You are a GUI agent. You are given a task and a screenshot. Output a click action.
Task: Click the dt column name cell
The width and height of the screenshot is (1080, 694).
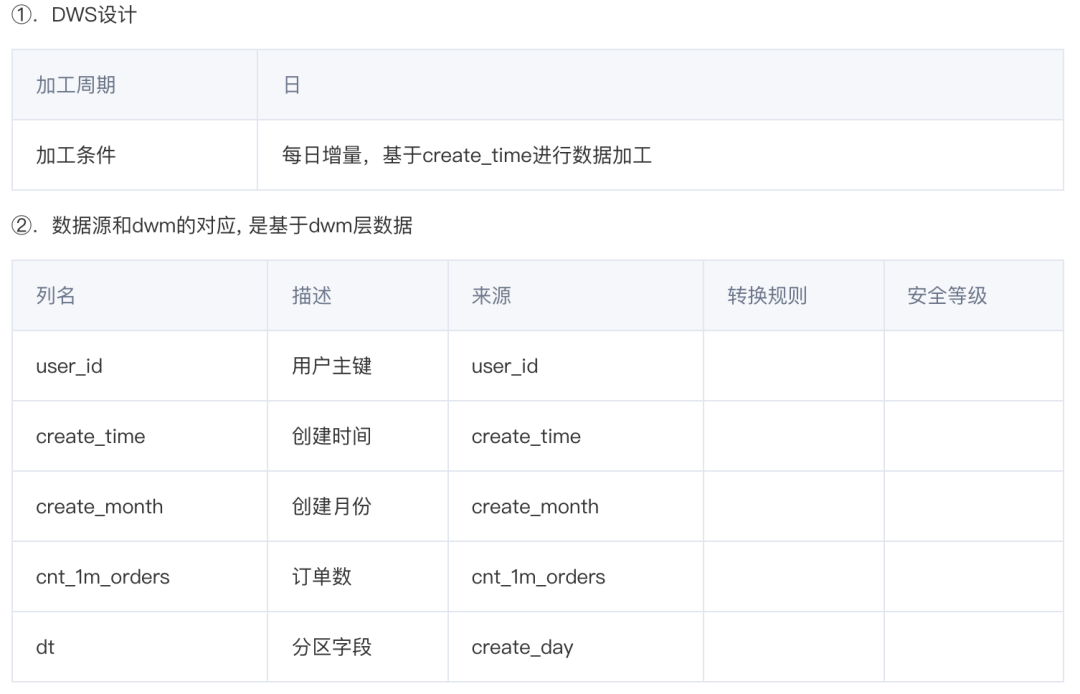coord(45,647)
